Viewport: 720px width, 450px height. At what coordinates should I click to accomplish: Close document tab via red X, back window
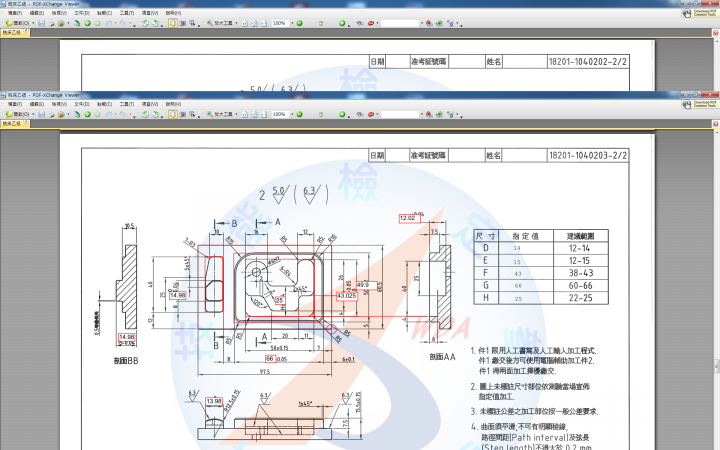click(x=715, y=33)
